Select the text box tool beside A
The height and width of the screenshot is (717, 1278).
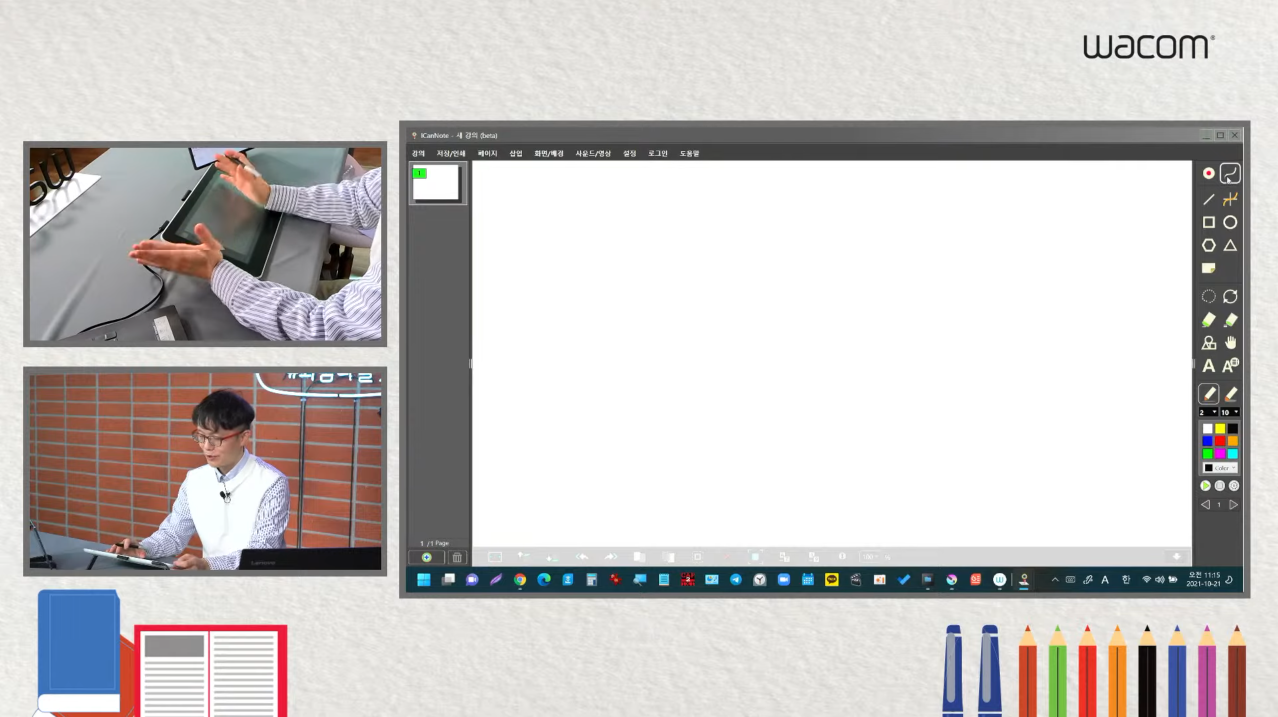click(1230, 366)
